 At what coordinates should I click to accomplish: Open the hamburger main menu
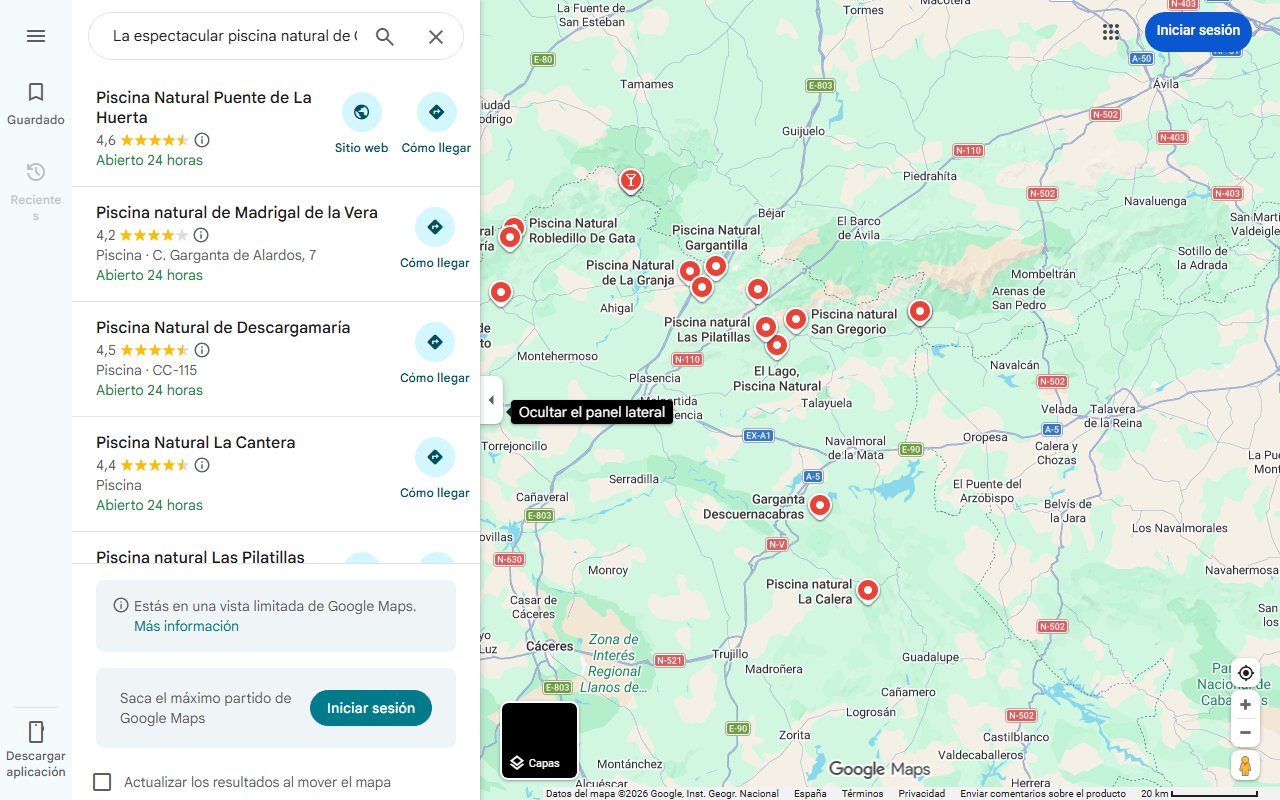[36, 36]
